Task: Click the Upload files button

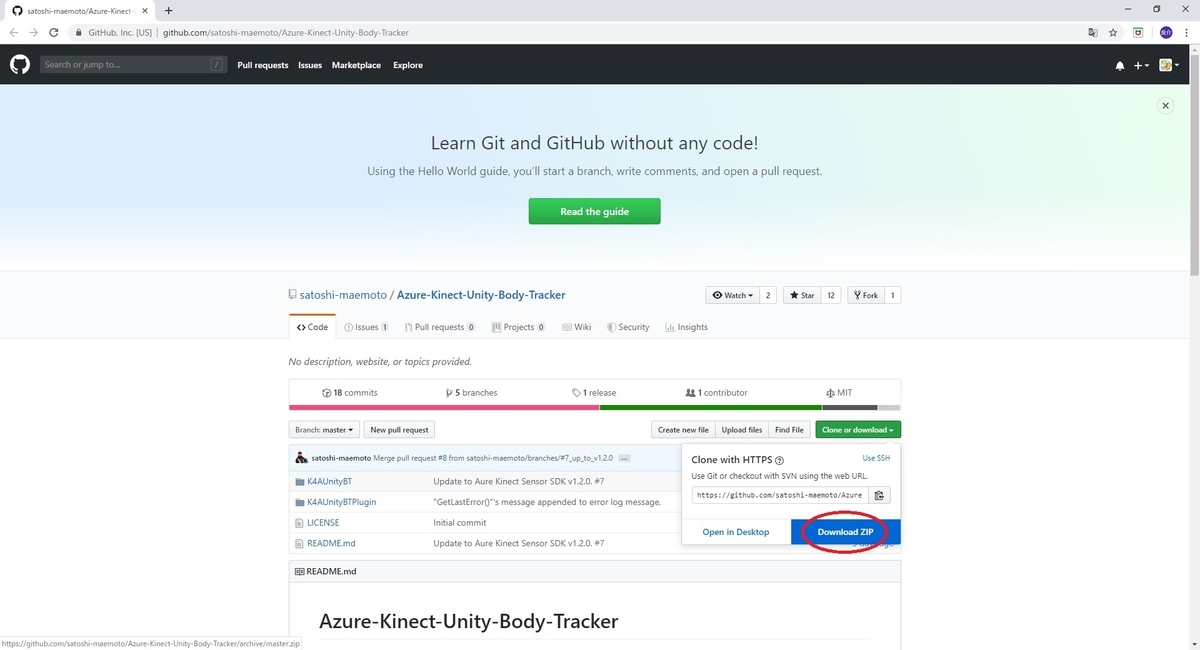Action: (742, 430)
